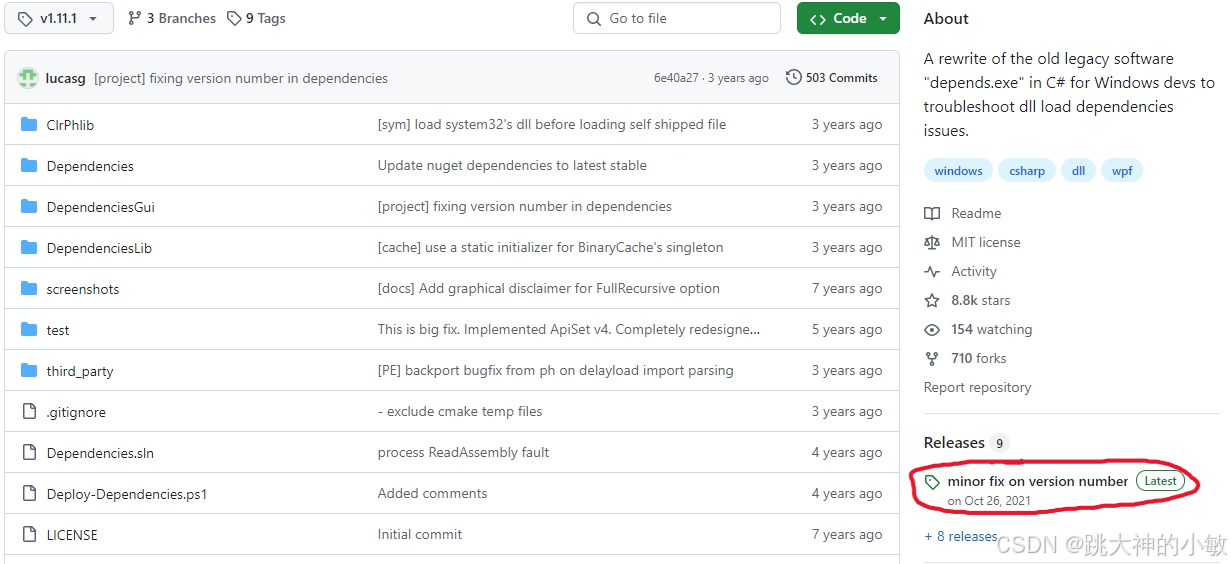Open the v1.11.1 tag switcher dropdown
Viewport: 1231px width, 564px height.
(59, 18)
